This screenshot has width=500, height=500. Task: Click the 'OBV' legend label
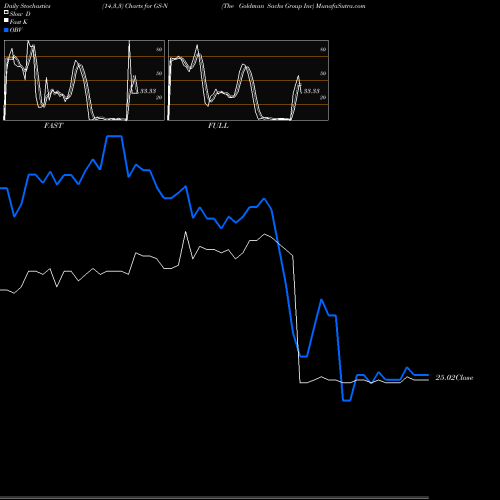[16, 30]
